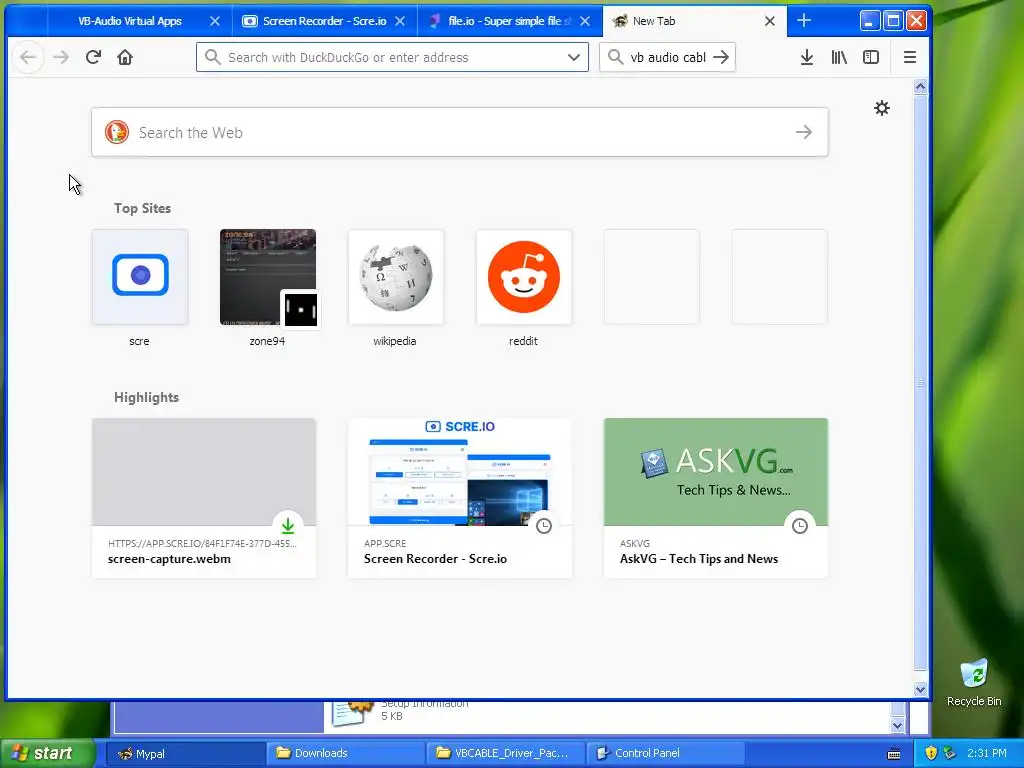Expand the address bar history dropdown
Screen dimensions: 1024x768
point(574,57)
